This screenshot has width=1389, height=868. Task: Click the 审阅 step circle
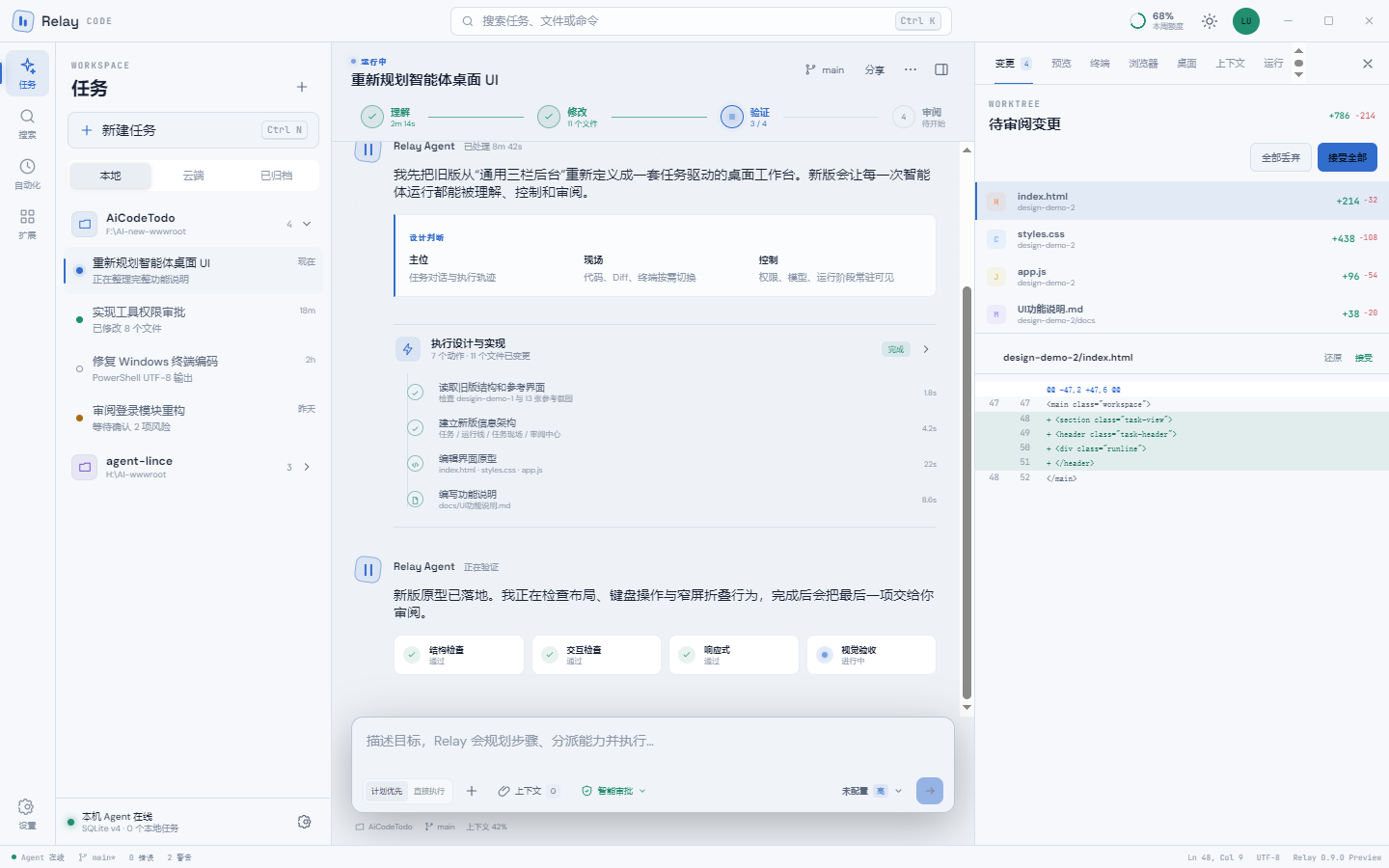coord(904,117)
